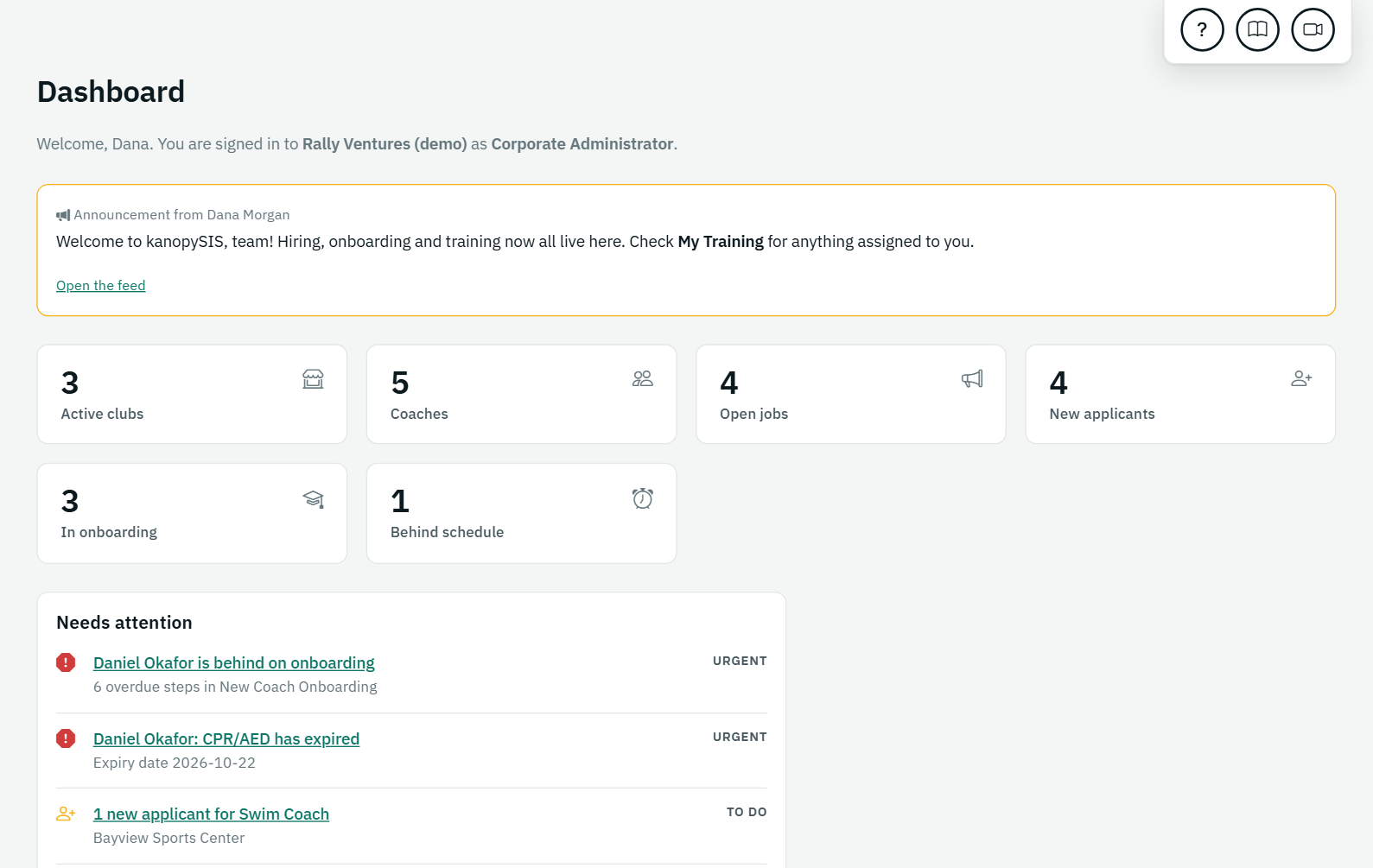Click the megaphone icon on Open jobs card

(x=972, y=378)
